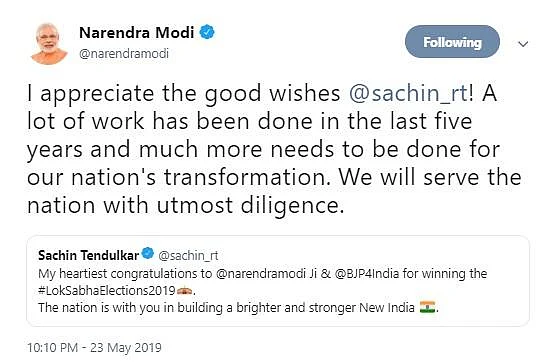Viewport: 557px width, 363px height.
Task: Open the tweet options chevron dropdown
Action: pos(523,44)
